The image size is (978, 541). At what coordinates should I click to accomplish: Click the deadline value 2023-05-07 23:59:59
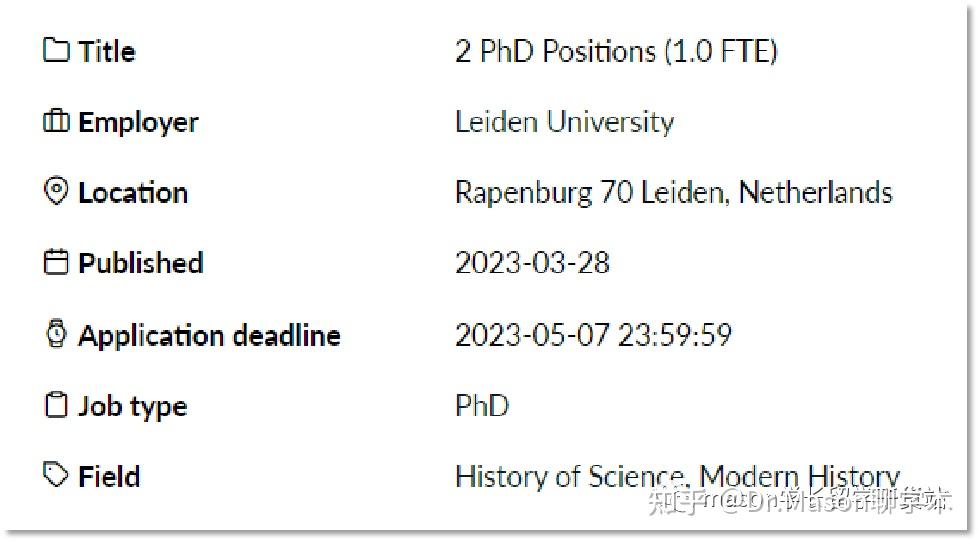593,335
